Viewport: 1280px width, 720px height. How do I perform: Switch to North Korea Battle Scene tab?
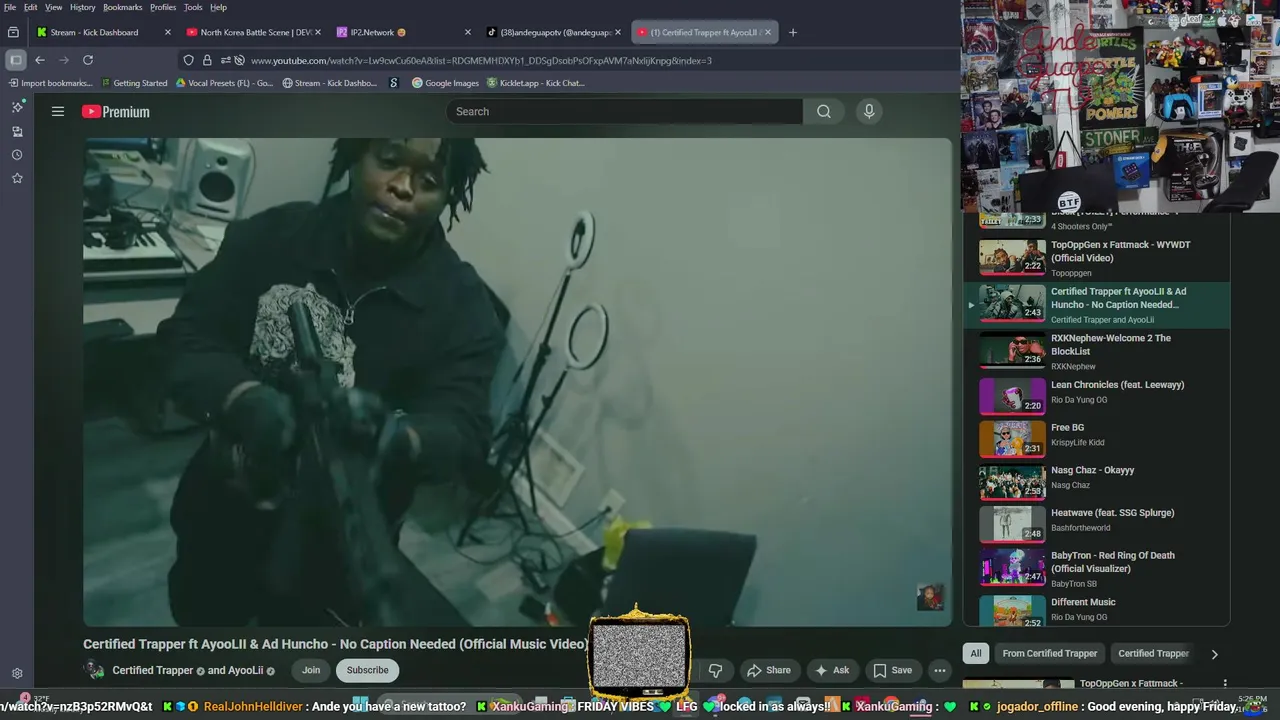(x=252, y=32)
